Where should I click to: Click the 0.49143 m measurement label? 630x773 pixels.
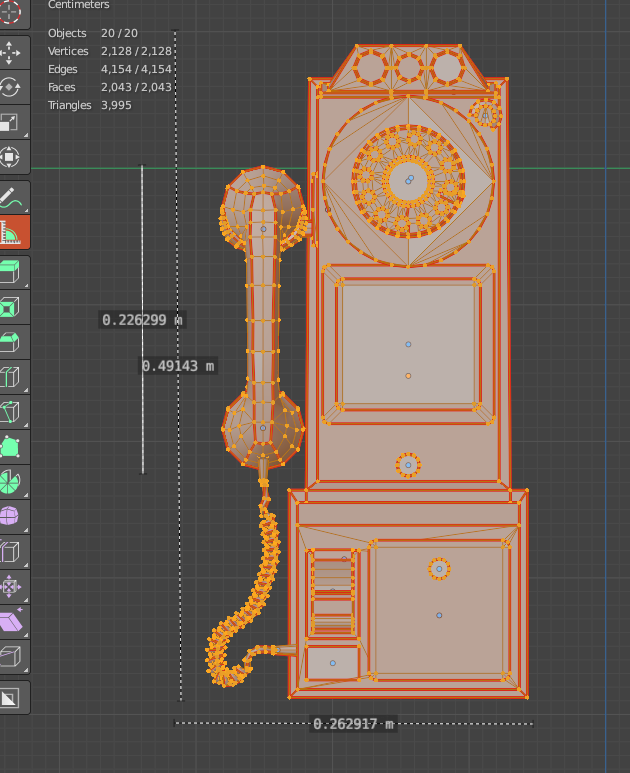point(178,366)
